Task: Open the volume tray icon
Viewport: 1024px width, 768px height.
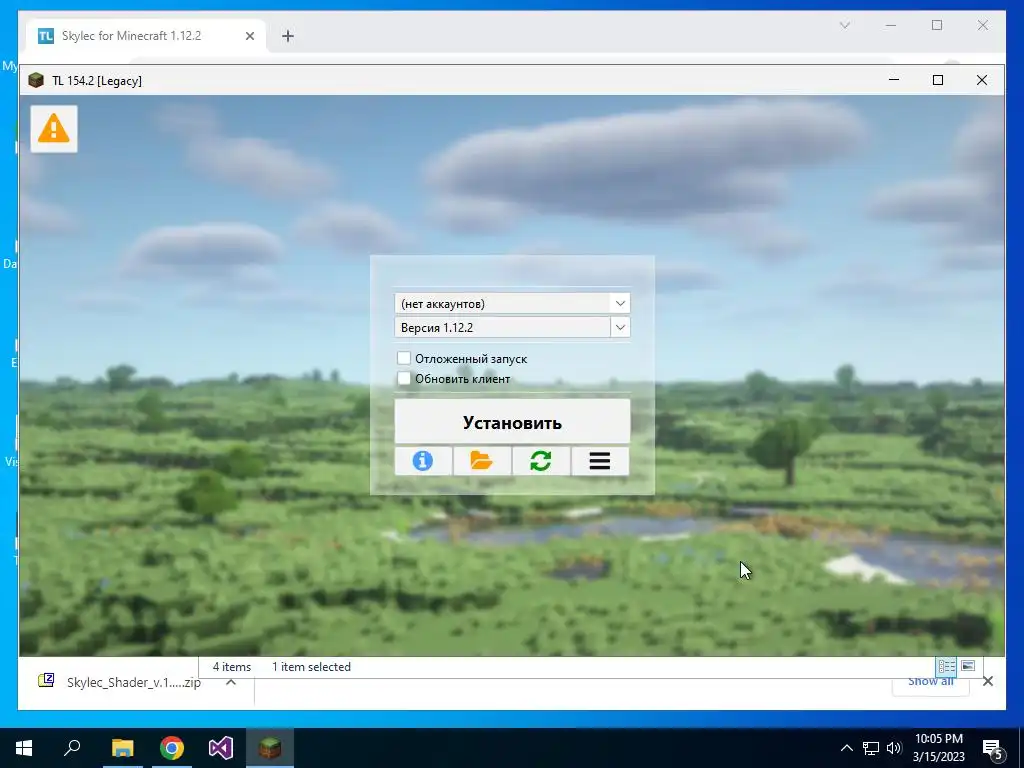Action: (x=894, y=748)
